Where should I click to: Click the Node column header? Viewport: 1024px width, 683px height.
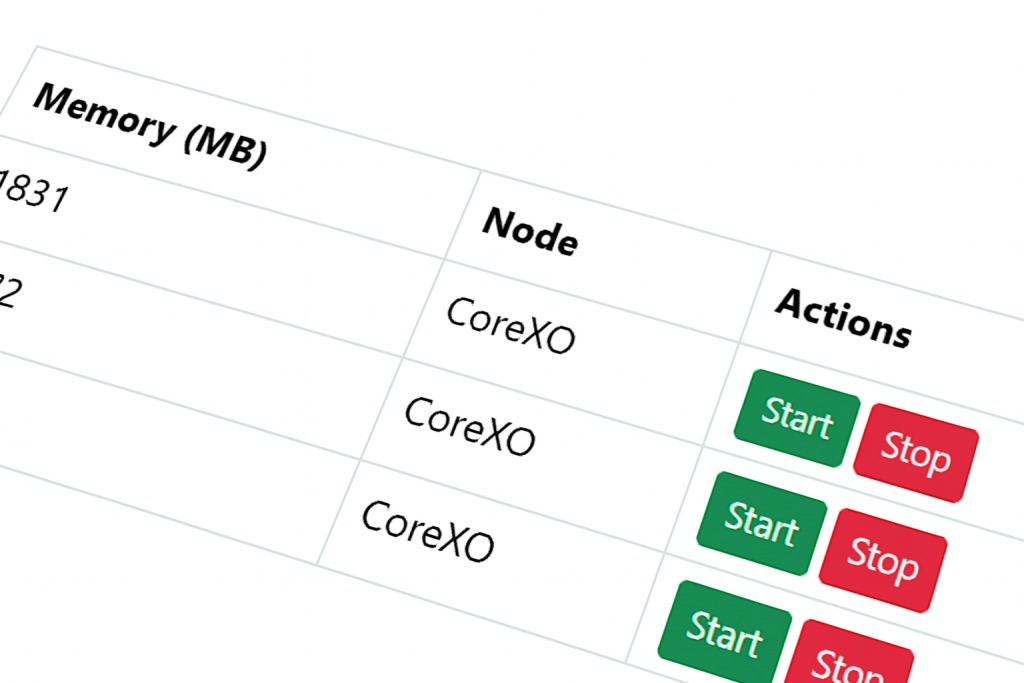(529, 234)
